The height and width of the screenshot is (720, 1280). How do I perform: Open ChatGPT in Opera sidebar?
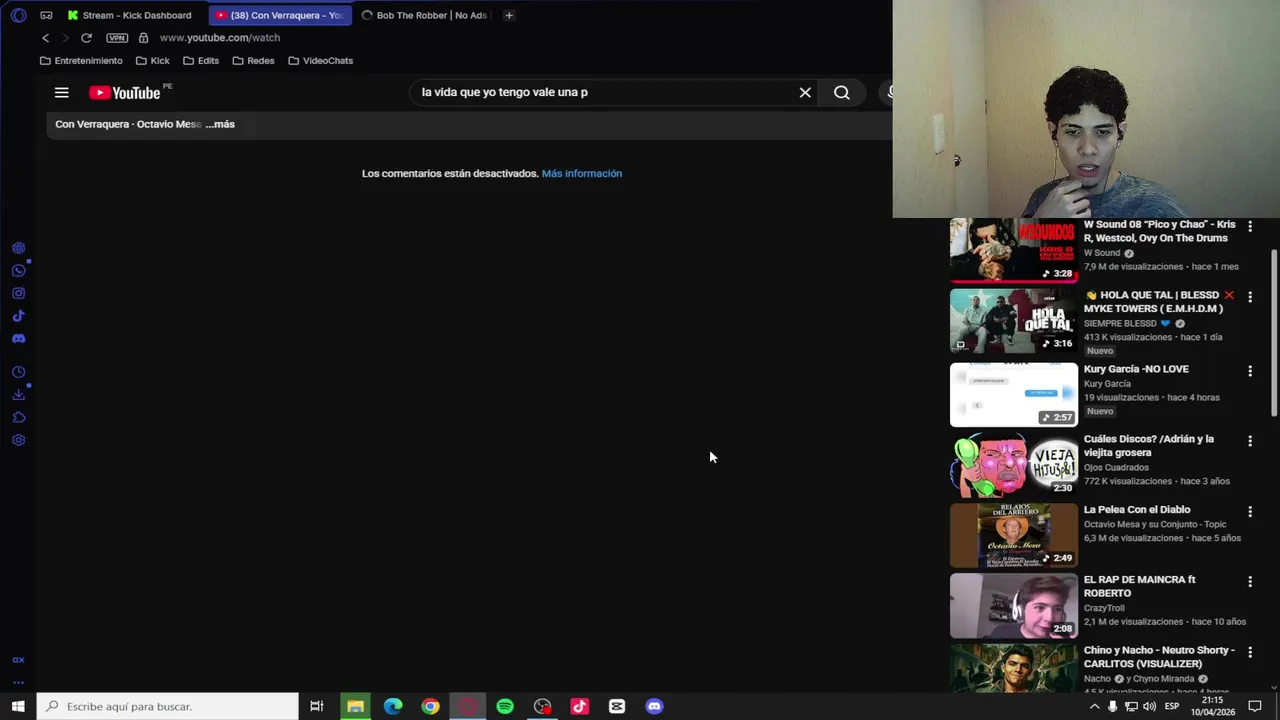[x=18, y=248]
